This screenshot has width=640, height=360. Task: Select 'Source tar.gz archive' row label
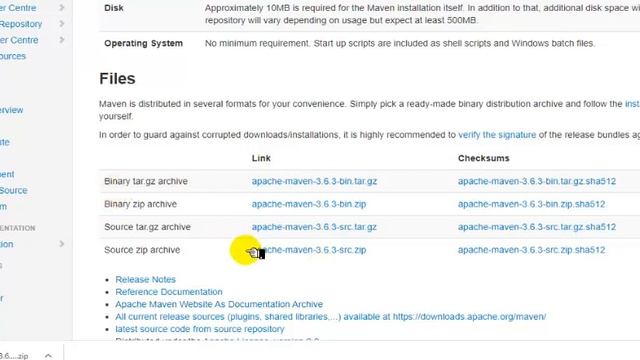click(x=147, y=227)
